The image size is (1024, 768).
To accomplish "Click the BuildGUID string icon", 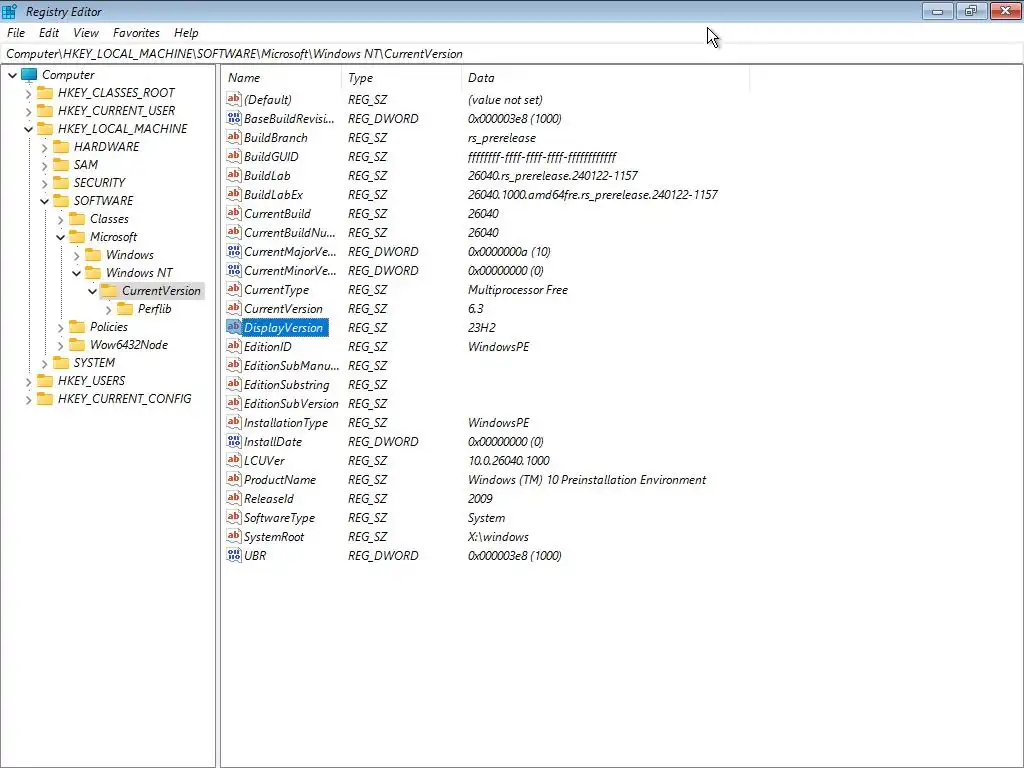I will 234,156.
